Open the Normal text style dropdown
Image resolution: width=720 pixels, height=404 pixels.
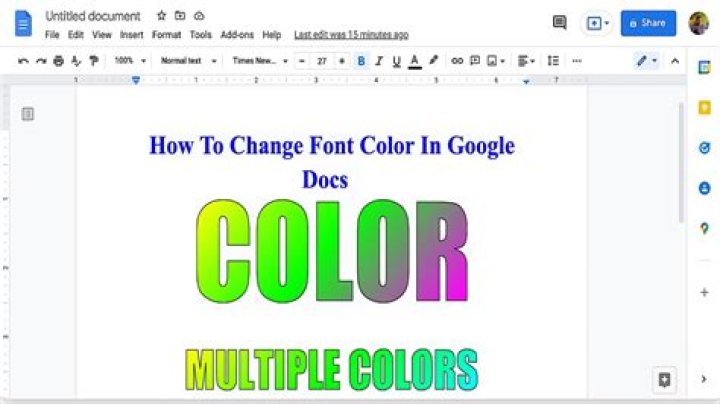[188, 61]
